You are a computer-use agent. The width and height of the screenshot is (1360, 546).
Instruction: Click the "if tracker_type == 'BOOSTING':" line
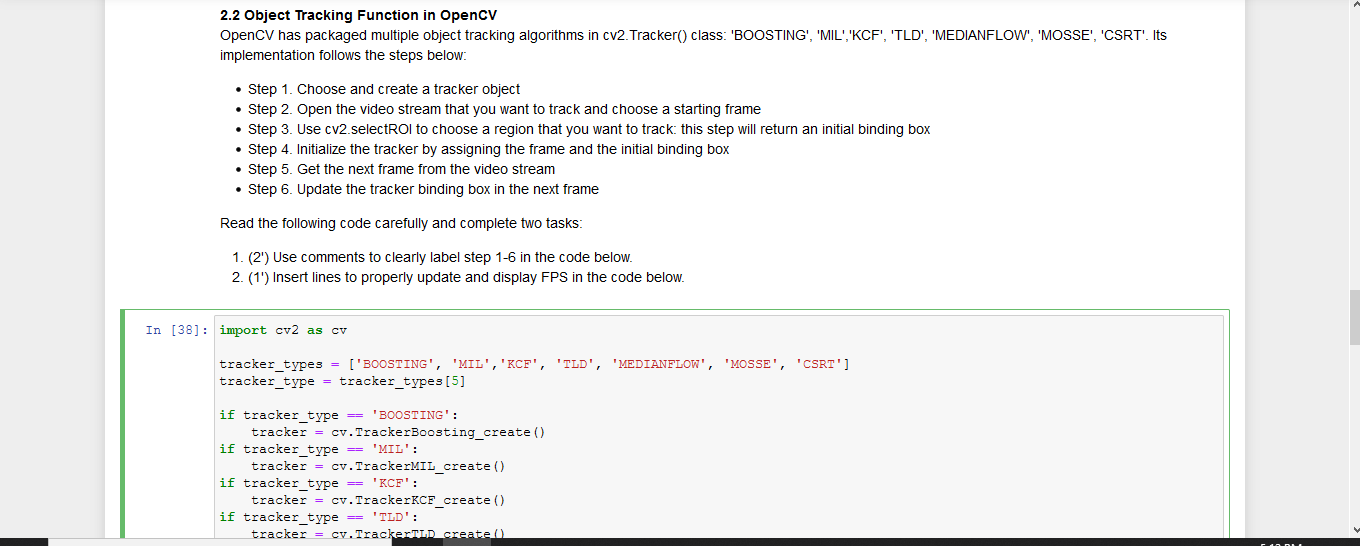click(x=339, y=415)
